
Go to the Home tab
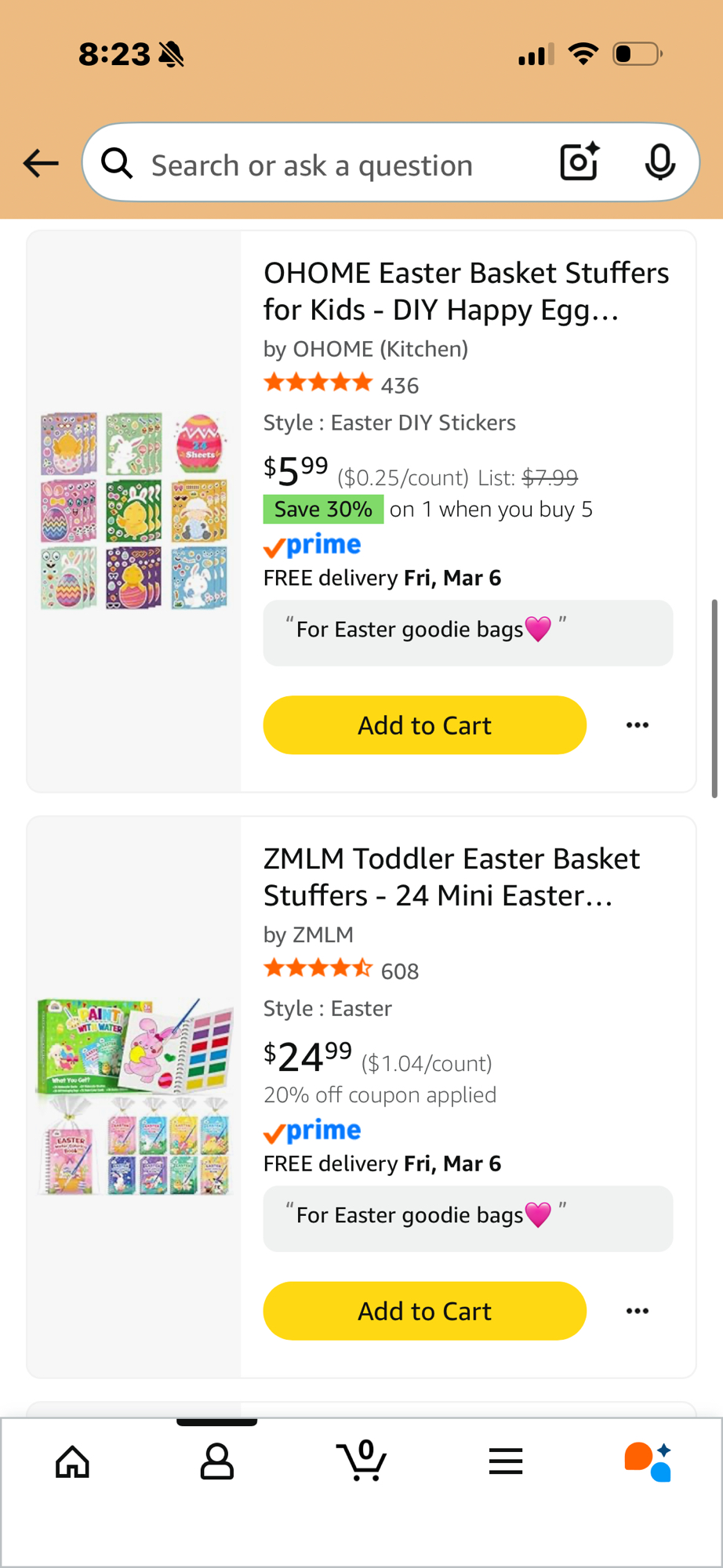pos(72,1461)
